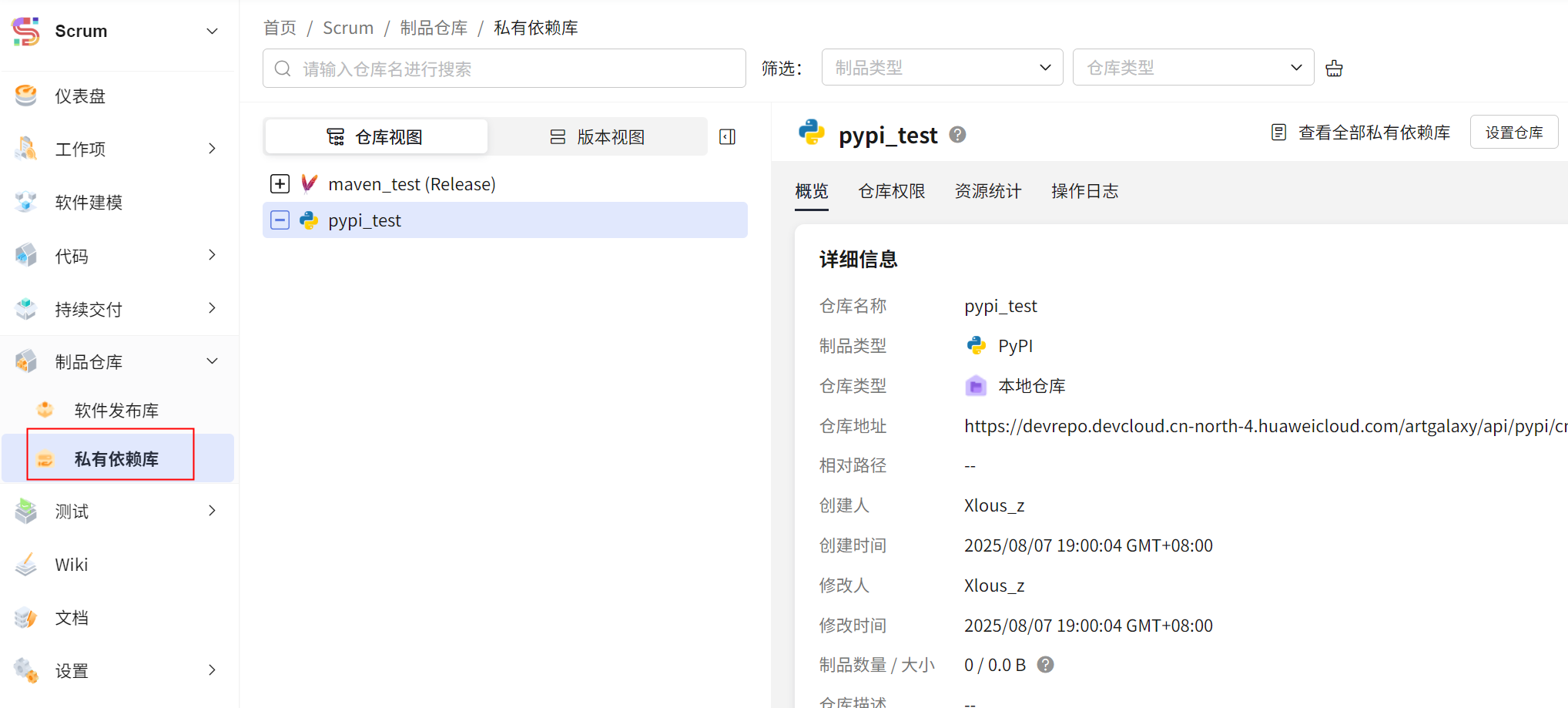Image resolution: width=1568 pixels, height=708 pixels.
Task: Switch to 仓库视图 repository view
Action: 376,137
